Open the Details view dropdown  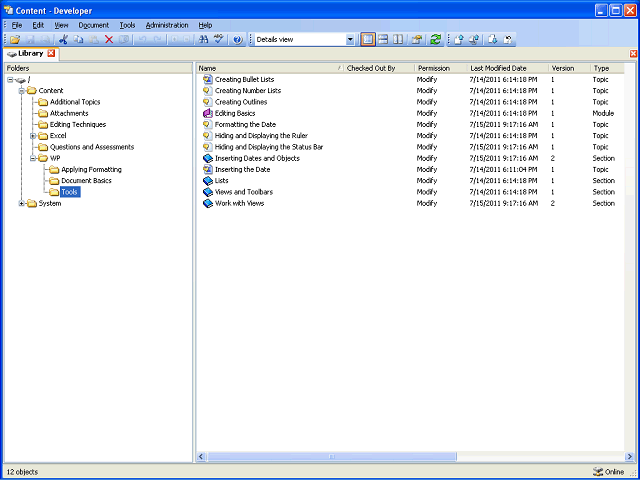(x=350, y=40)
